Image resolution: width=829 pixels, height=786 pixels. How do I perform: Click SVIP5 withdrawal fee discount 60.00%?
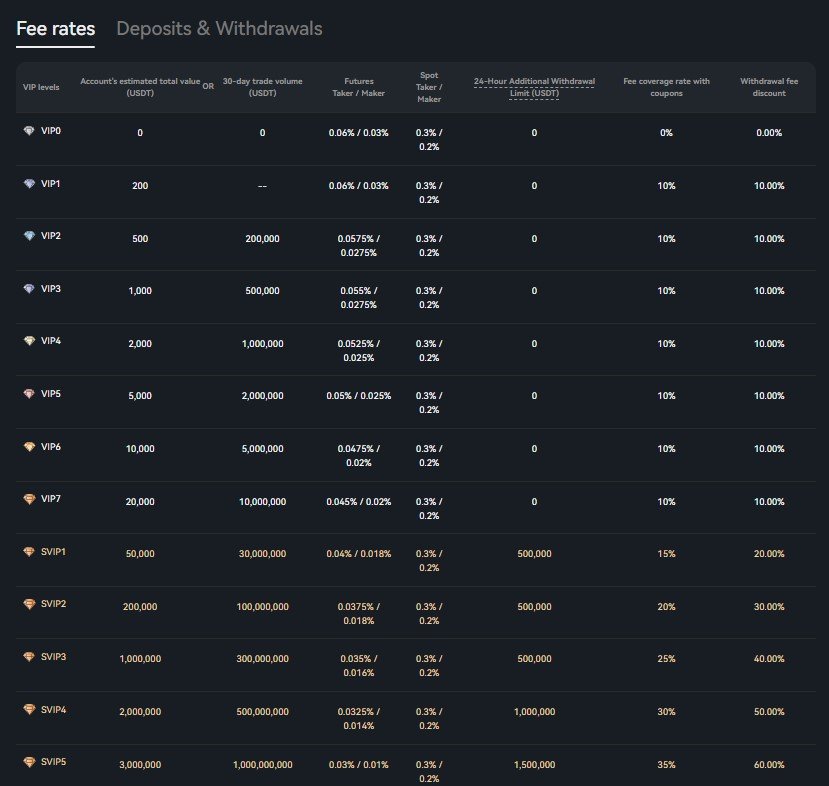click(769, 764)
